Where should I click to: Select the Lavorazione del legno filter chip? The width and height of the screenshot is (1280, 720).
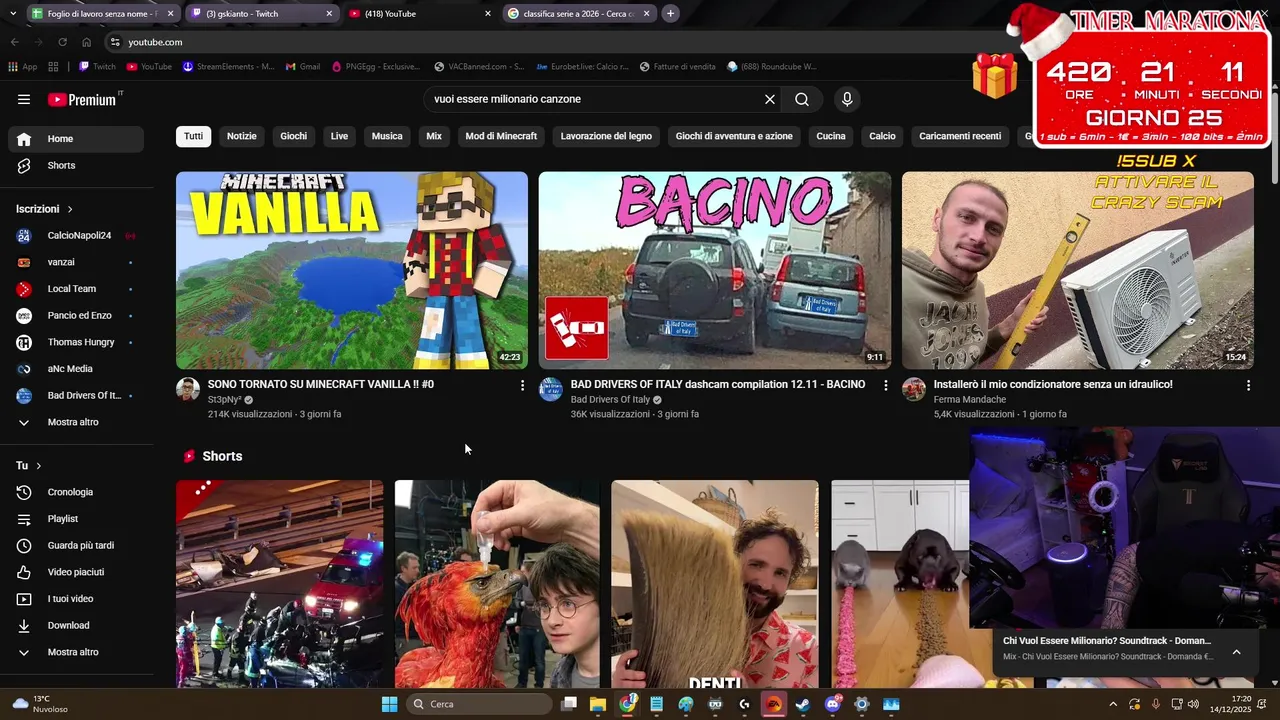[x=606, y=136]
